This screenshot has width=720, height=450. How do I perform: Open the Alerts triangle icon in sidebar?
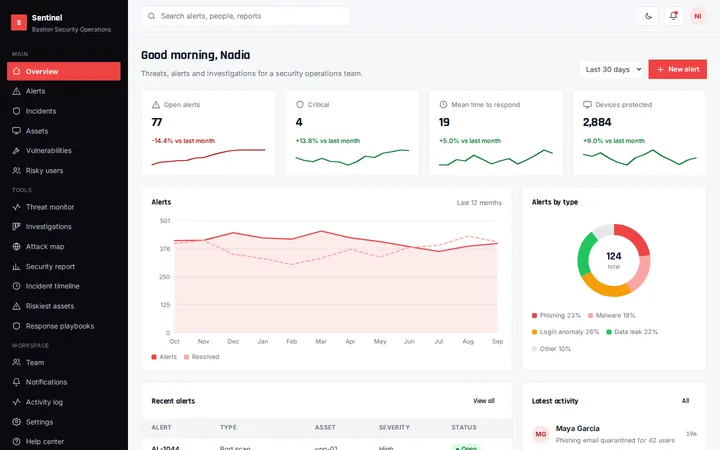[17, 91]
